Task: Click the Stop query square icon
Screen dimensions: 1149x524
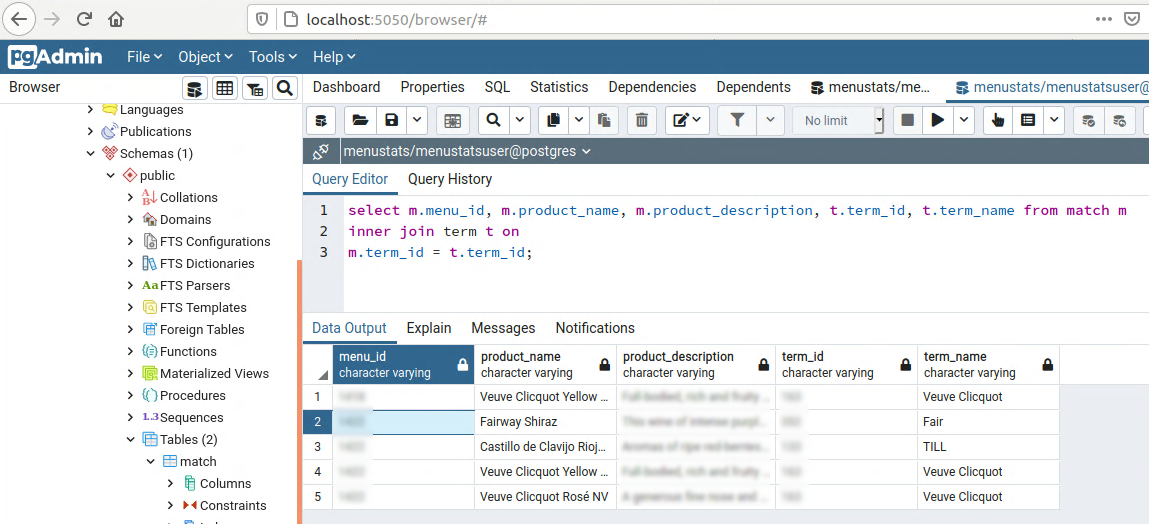Action: pyautogui.click(x=907, y=120)
